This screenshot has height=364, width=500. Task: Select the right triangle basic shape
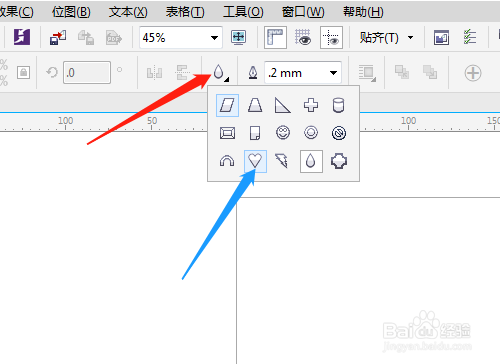click(283, 105)
